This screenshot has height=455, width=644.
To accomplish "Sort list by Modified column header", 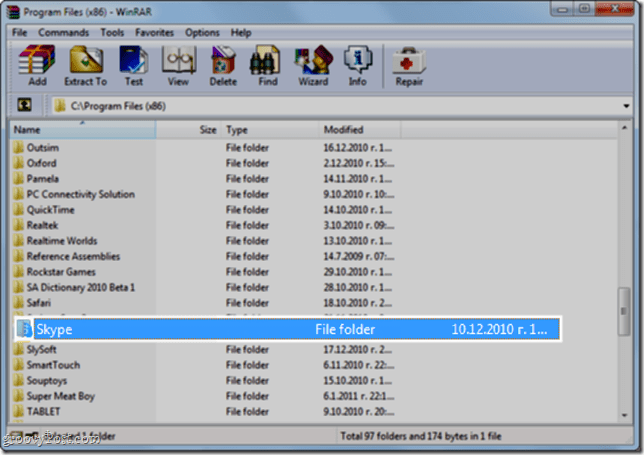I will coord(359,130).
